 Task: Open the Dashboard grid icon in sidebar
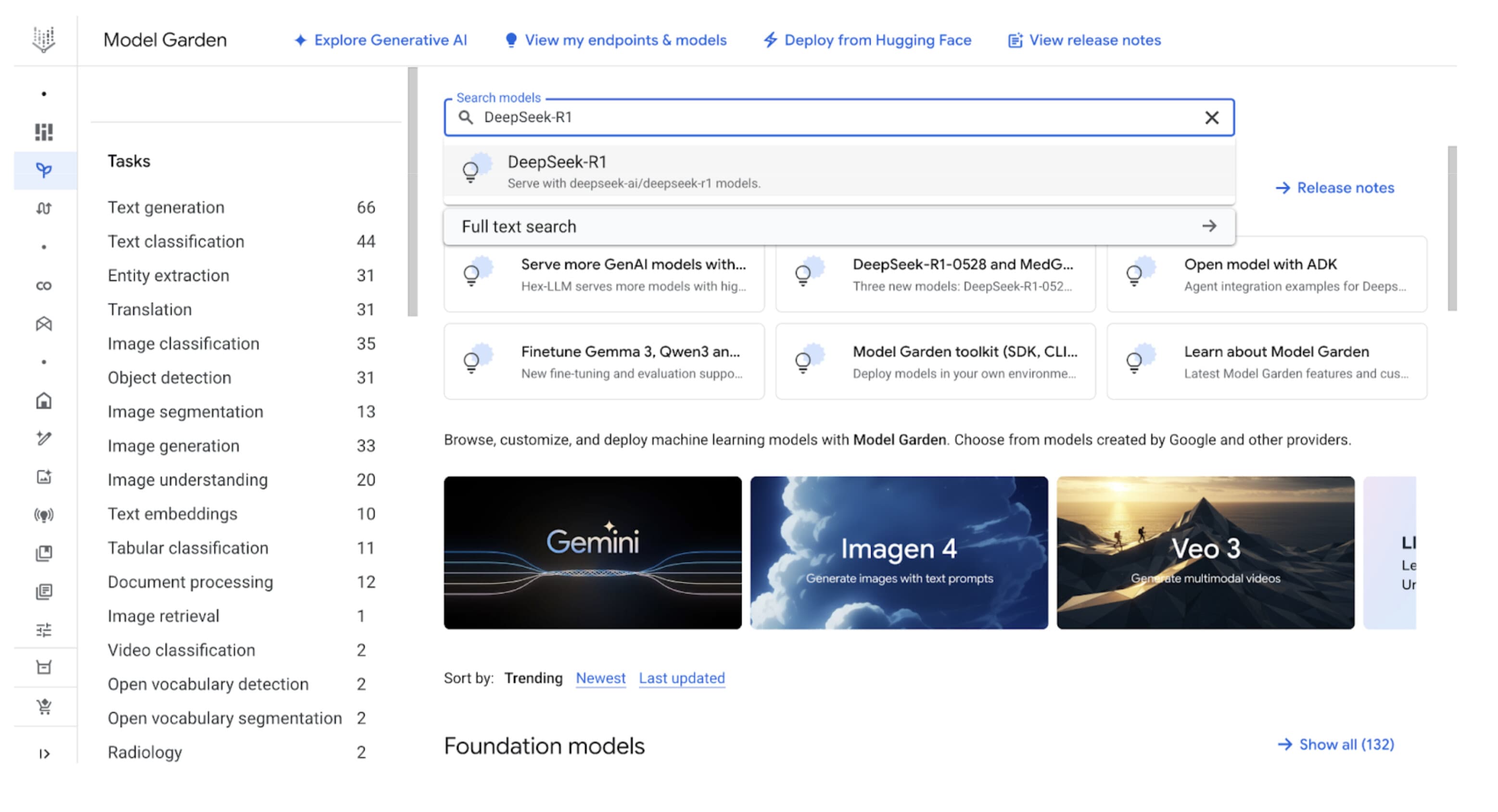point(44,132)
